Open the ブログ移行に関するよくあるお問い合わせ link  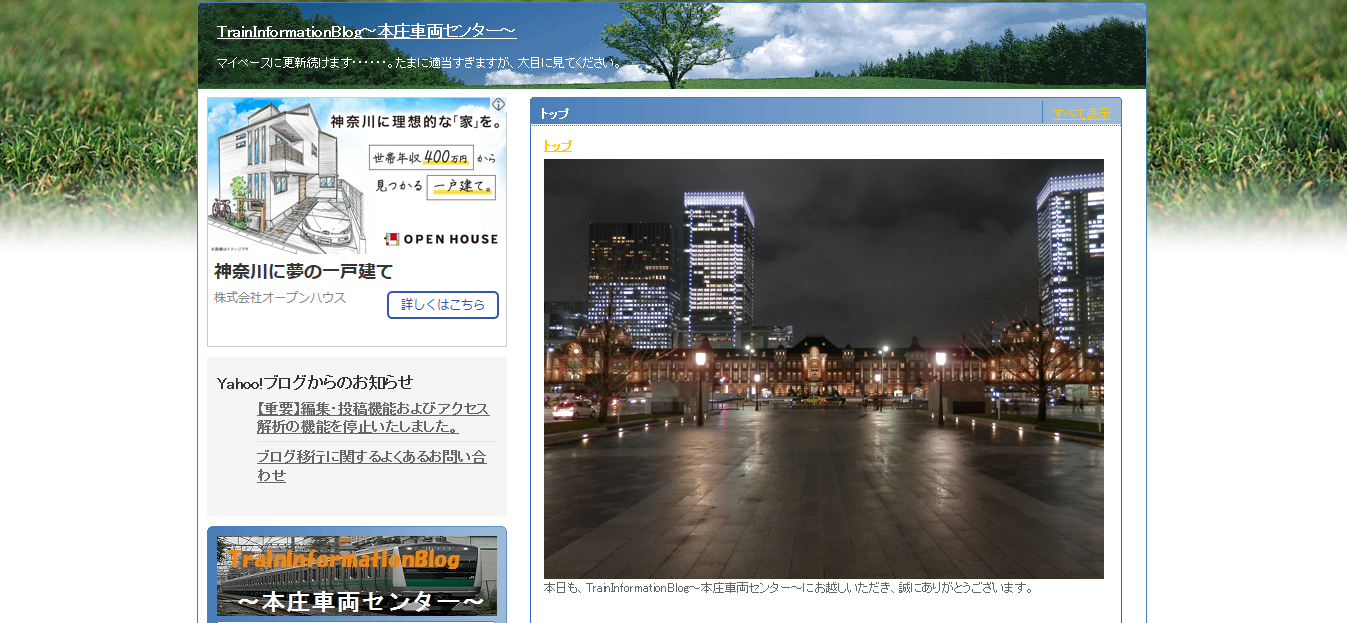tap(371, 466)
